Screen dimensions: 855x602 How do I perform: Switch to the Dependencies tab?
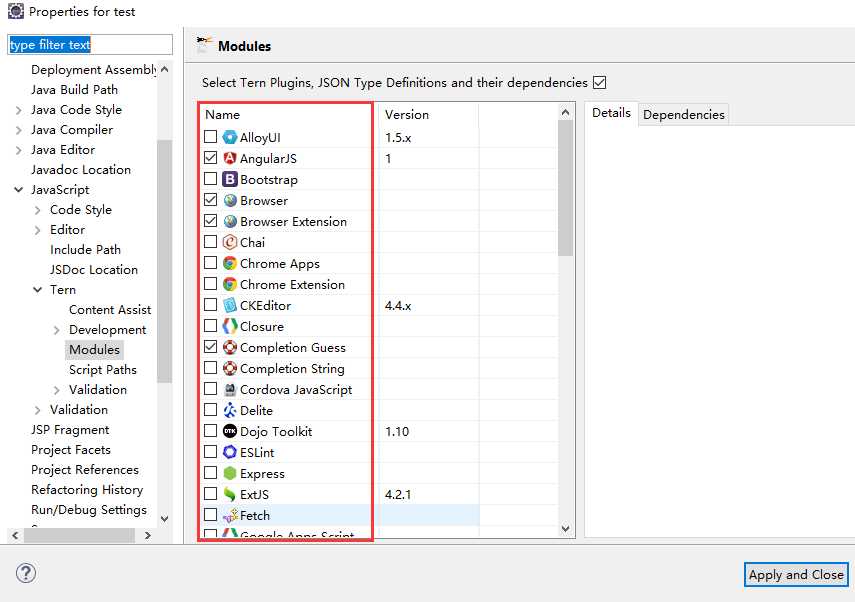coord(683,115)
